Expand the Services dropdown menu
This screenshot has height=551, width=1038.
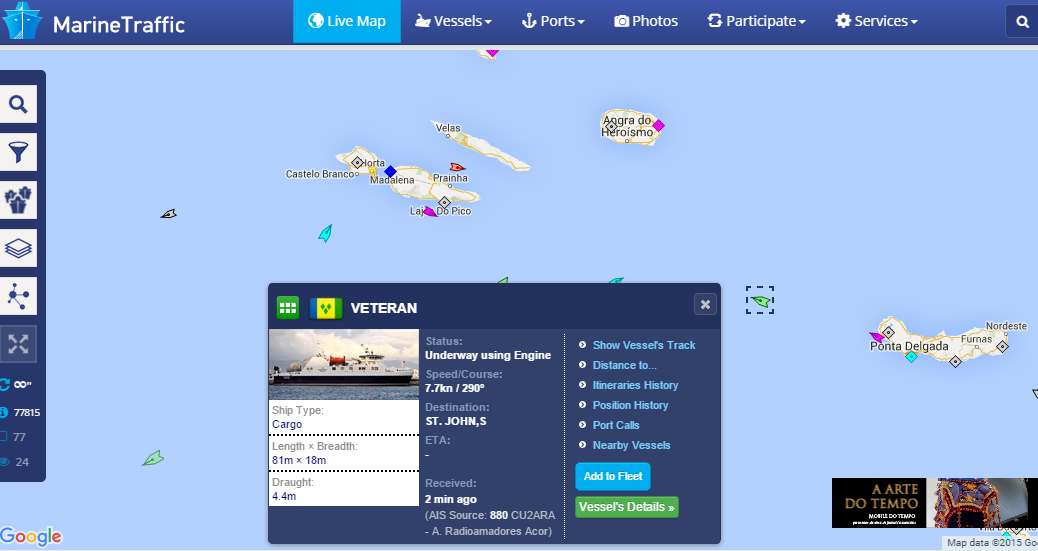point(876,21)
